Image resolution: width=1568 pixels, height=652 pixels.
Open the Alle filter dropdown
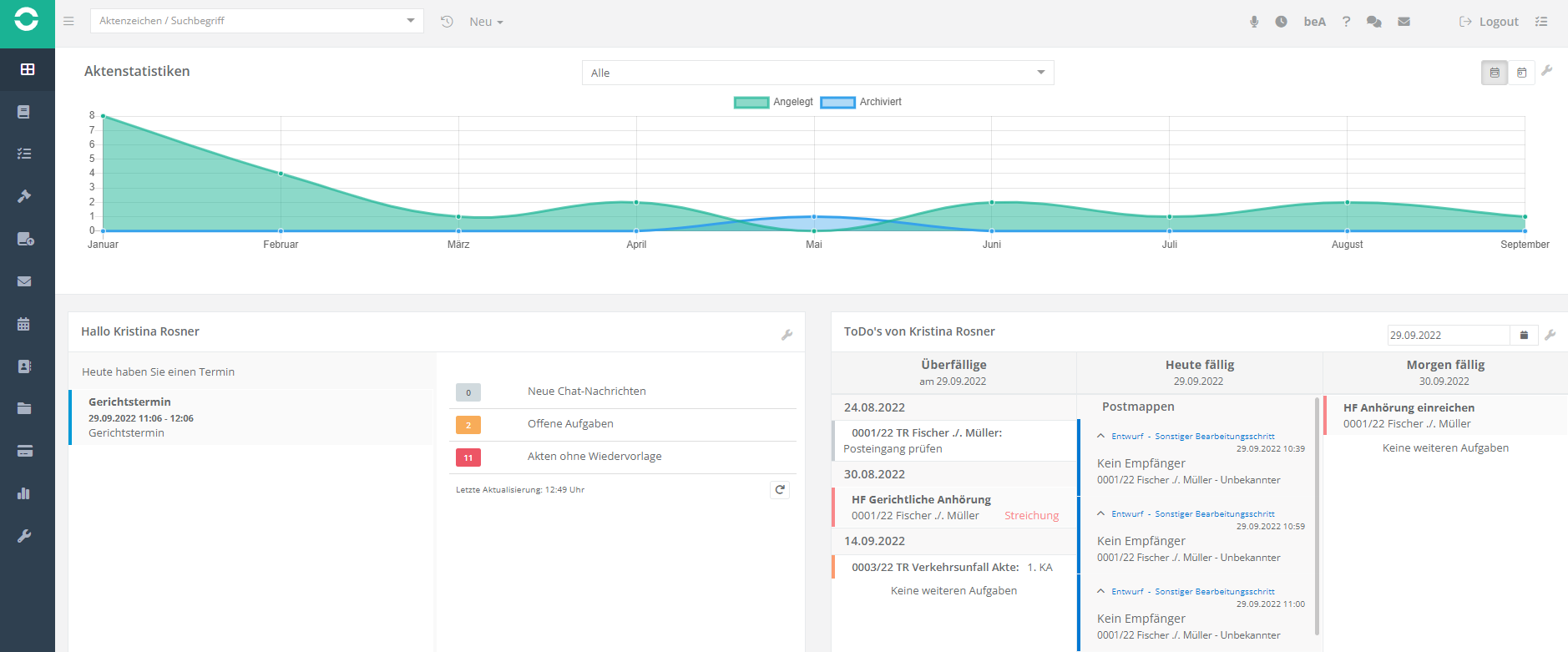point(817,73)
